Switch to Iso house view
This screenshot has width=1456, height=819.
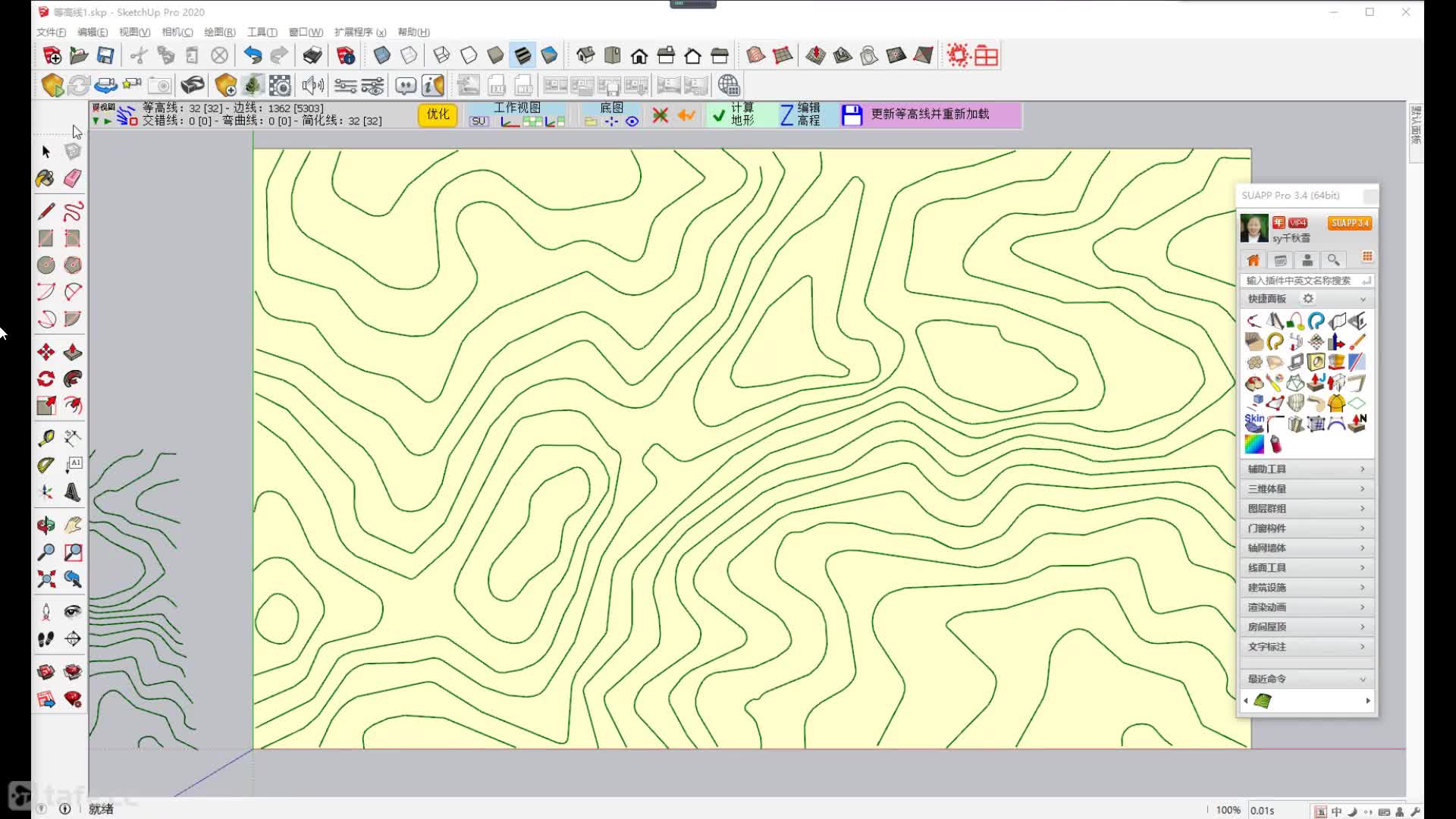(585, 55)
